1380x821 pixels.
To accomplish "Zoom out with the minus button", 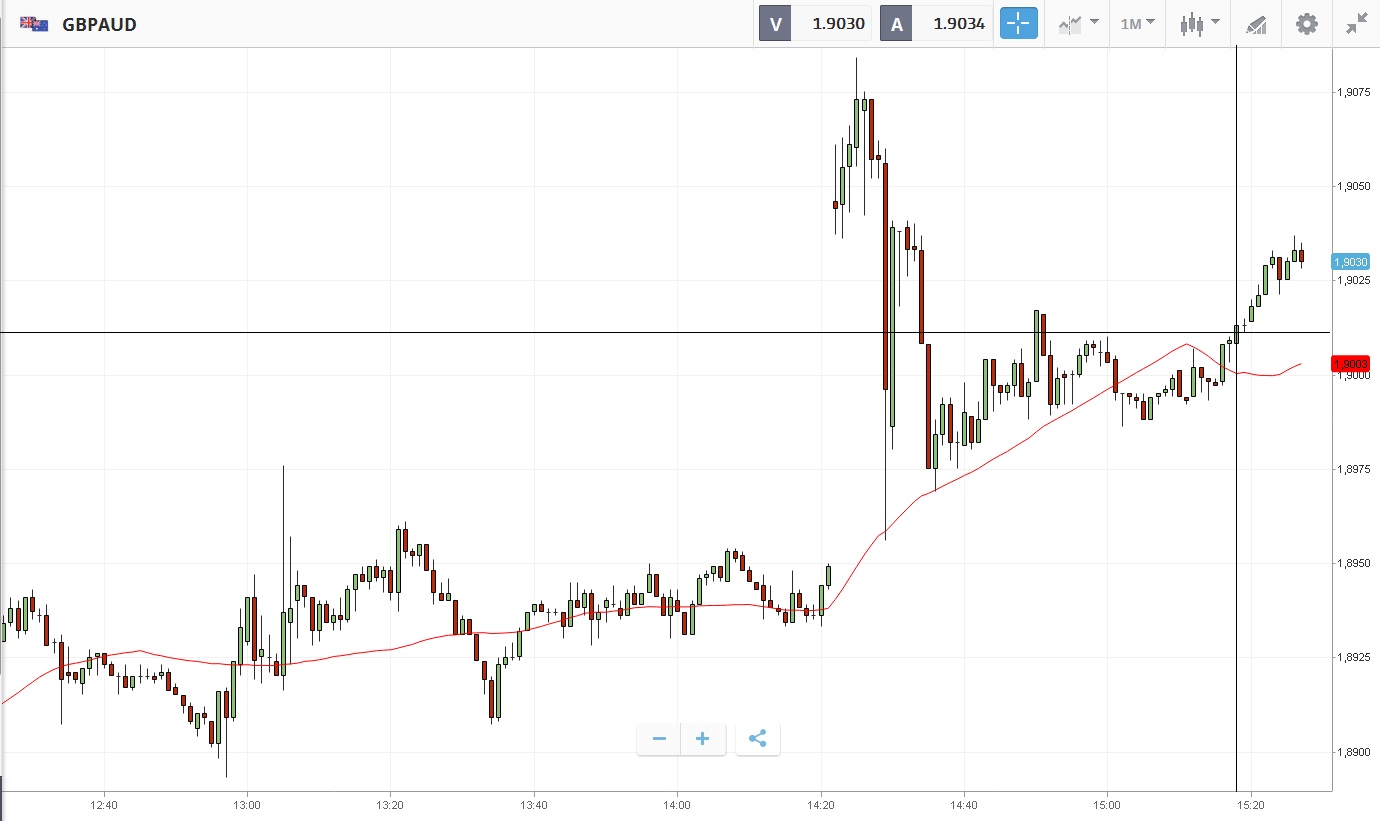I will (x=659, y=739).
